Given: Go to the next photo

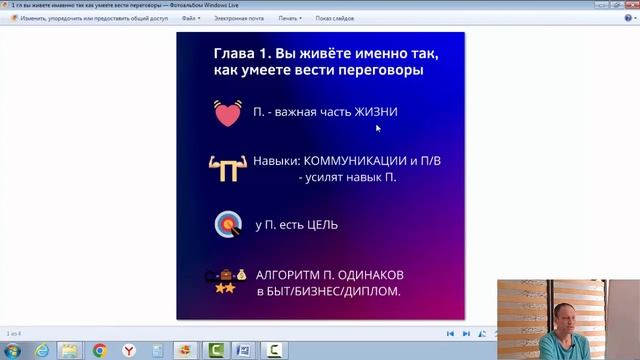Looking at the screenshot, I should [466, 333].
